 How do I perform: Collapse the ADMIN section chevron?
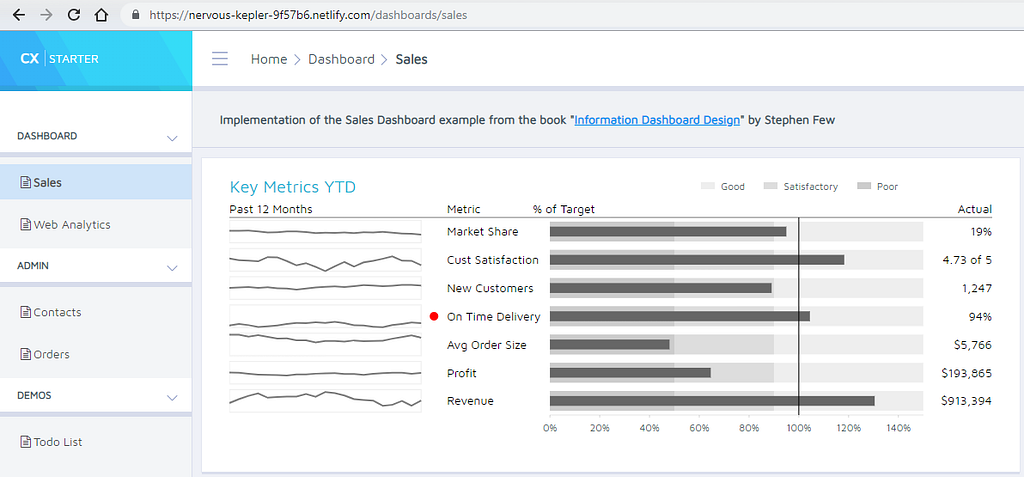click(x=172, y=267)
